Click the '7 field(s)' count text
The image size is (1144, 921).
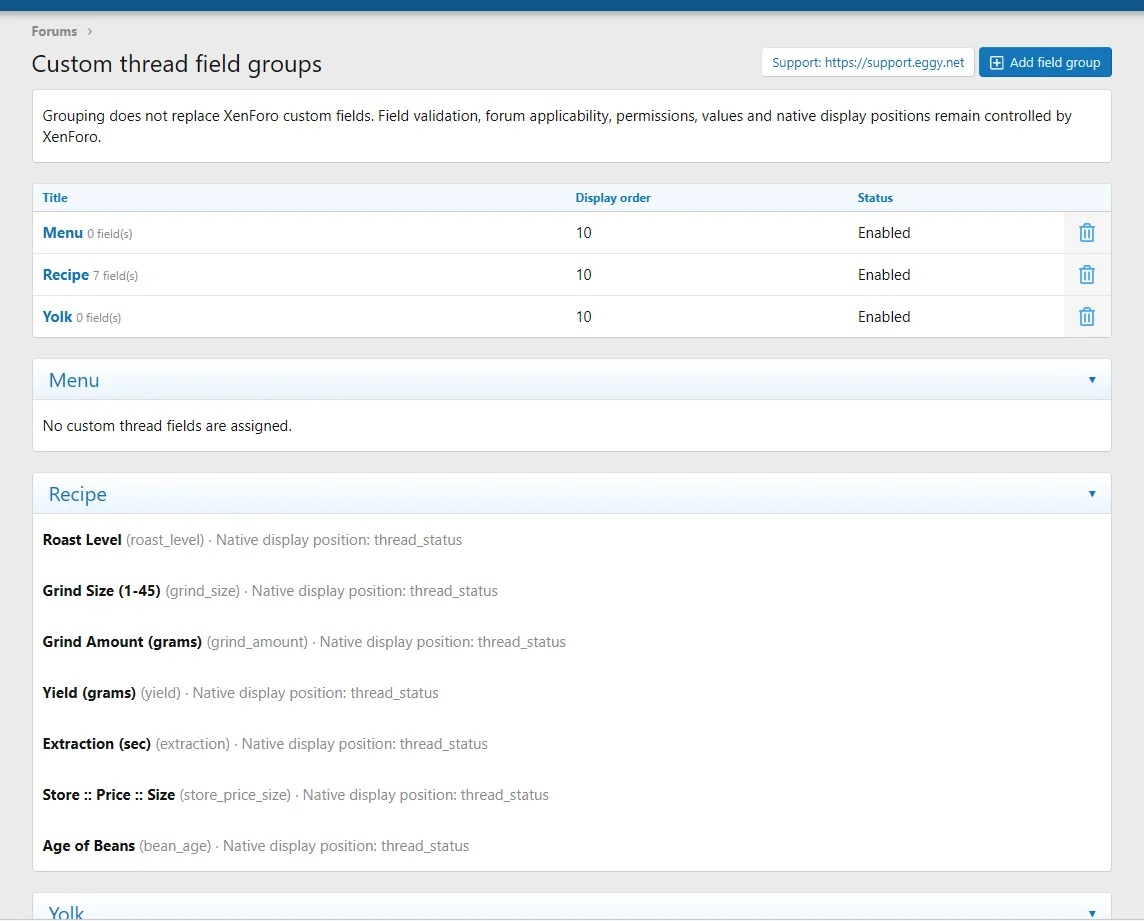pos(115,276)
